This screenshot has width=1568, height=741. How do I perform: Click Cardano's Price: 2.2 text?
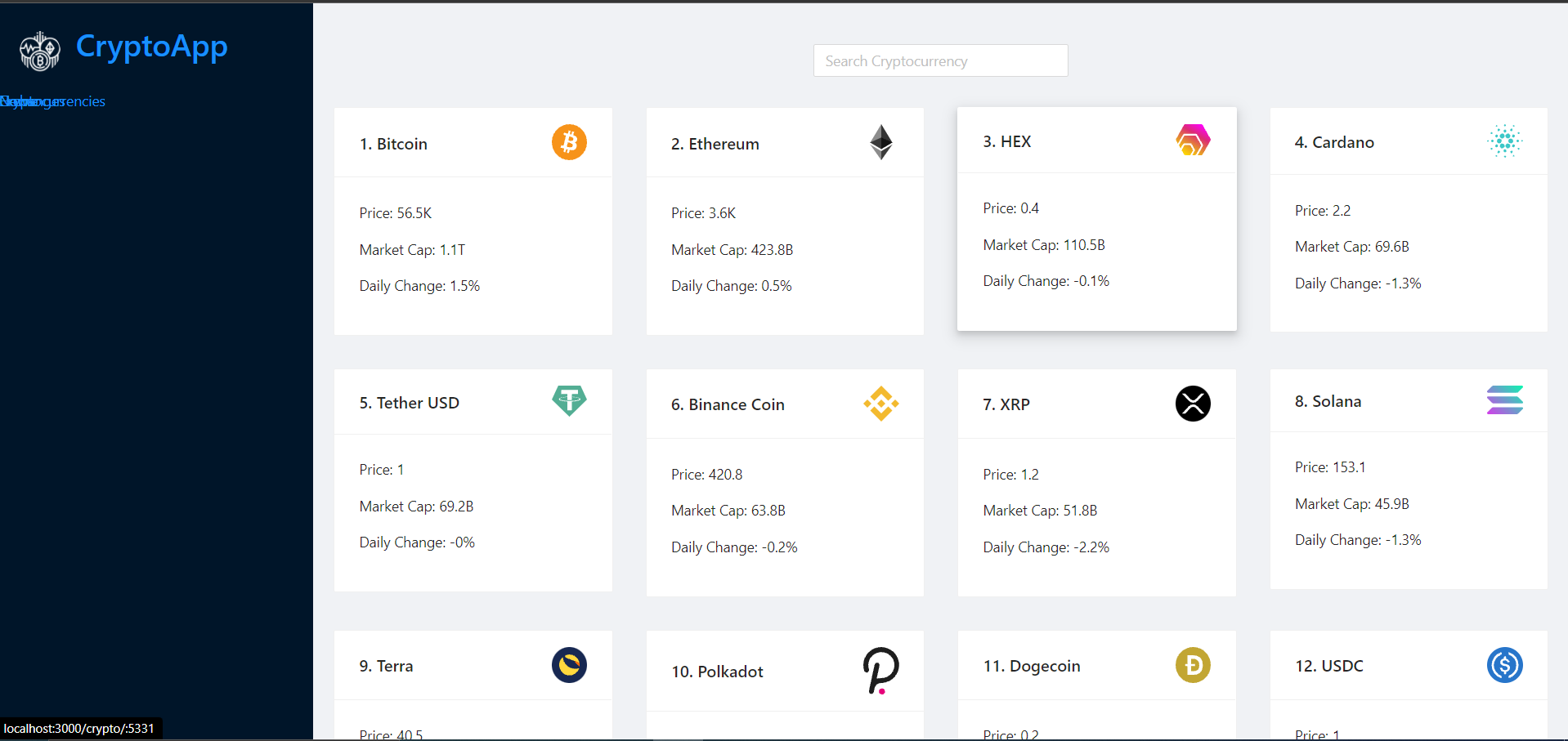coord(1323,211)
